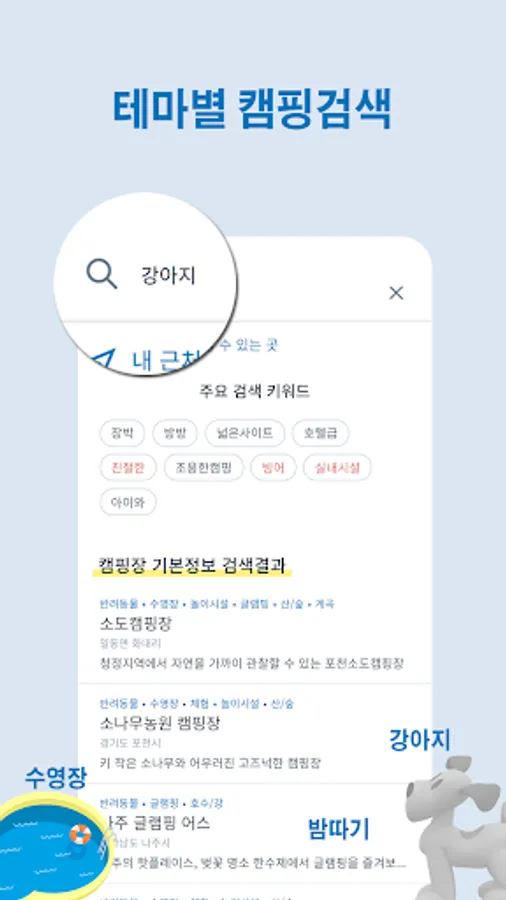The image size is (506, 900).
Task: Open the 나주 글램핑 result
Action: [x=255, y=833]
